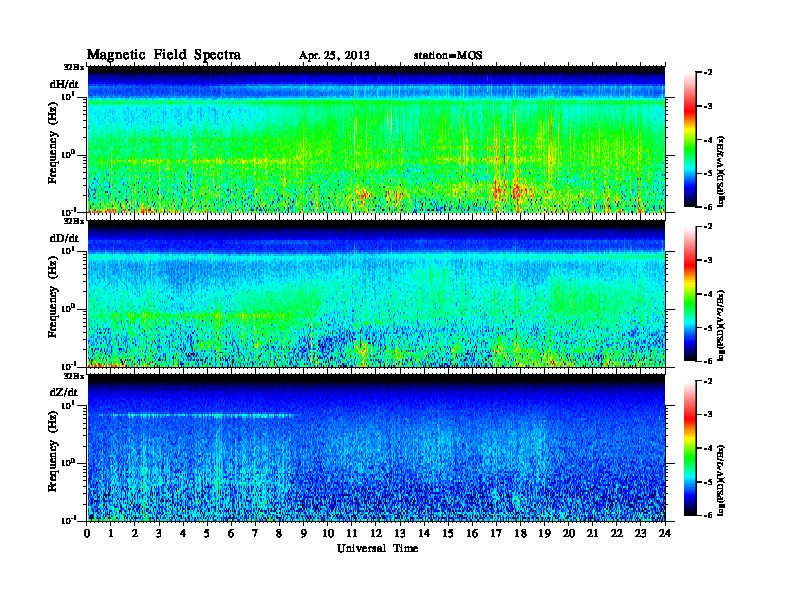Click the 'station=MOS' label

(x=448, y=56)
